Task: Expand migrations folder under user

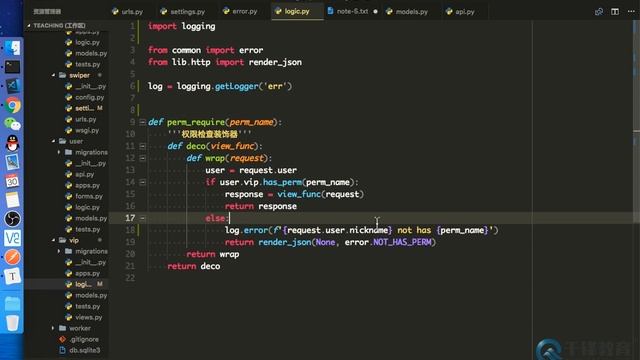Action: click(x=59, y=152)
